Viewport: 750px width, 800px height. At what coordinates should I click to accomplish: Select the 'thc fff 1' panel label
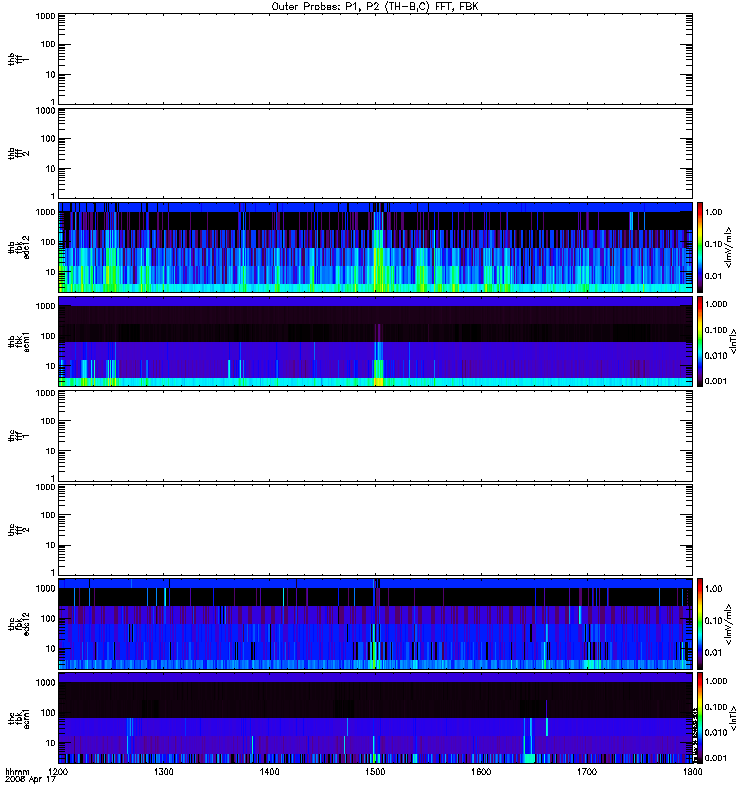(18, 436)
